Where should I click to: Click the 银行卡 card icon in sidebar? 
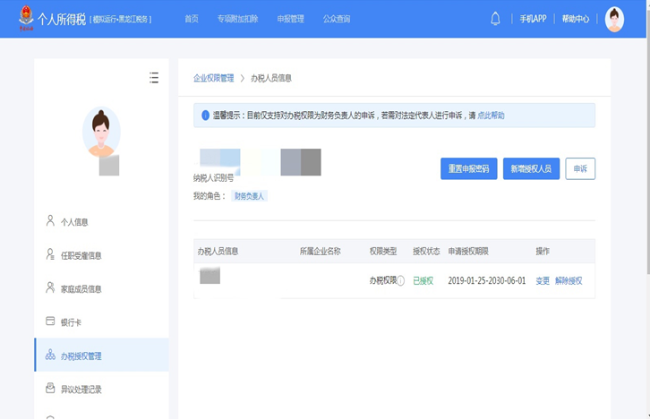click(50, 322)
